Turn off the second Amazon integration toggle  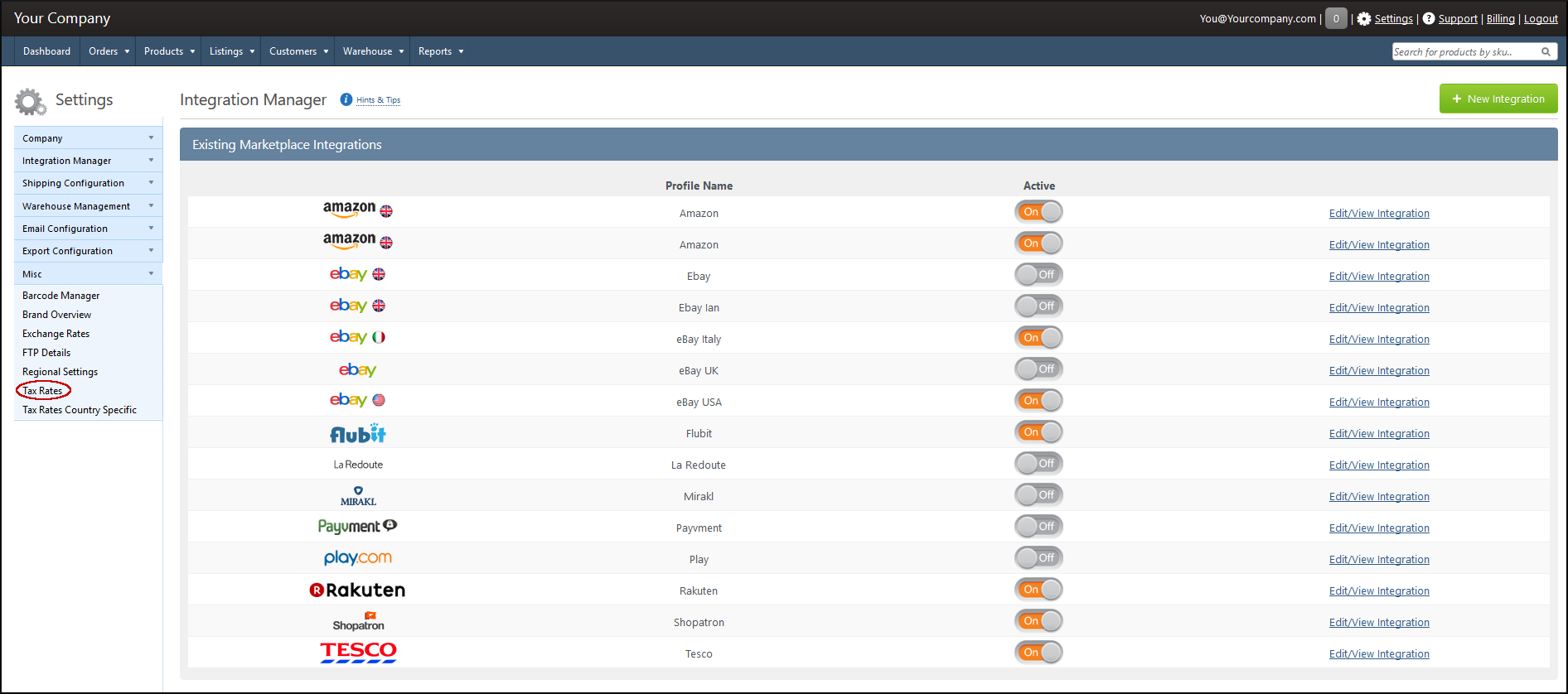pyautogui.click(x=1038, y=243)
